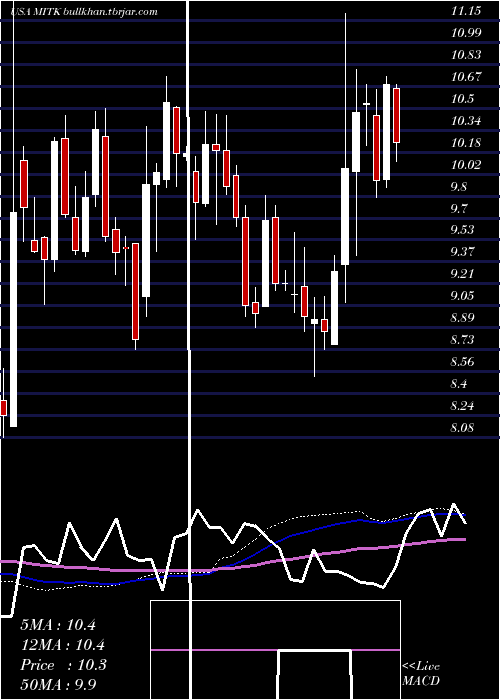Select the 8.24 price axis label

tap(462, 405)
